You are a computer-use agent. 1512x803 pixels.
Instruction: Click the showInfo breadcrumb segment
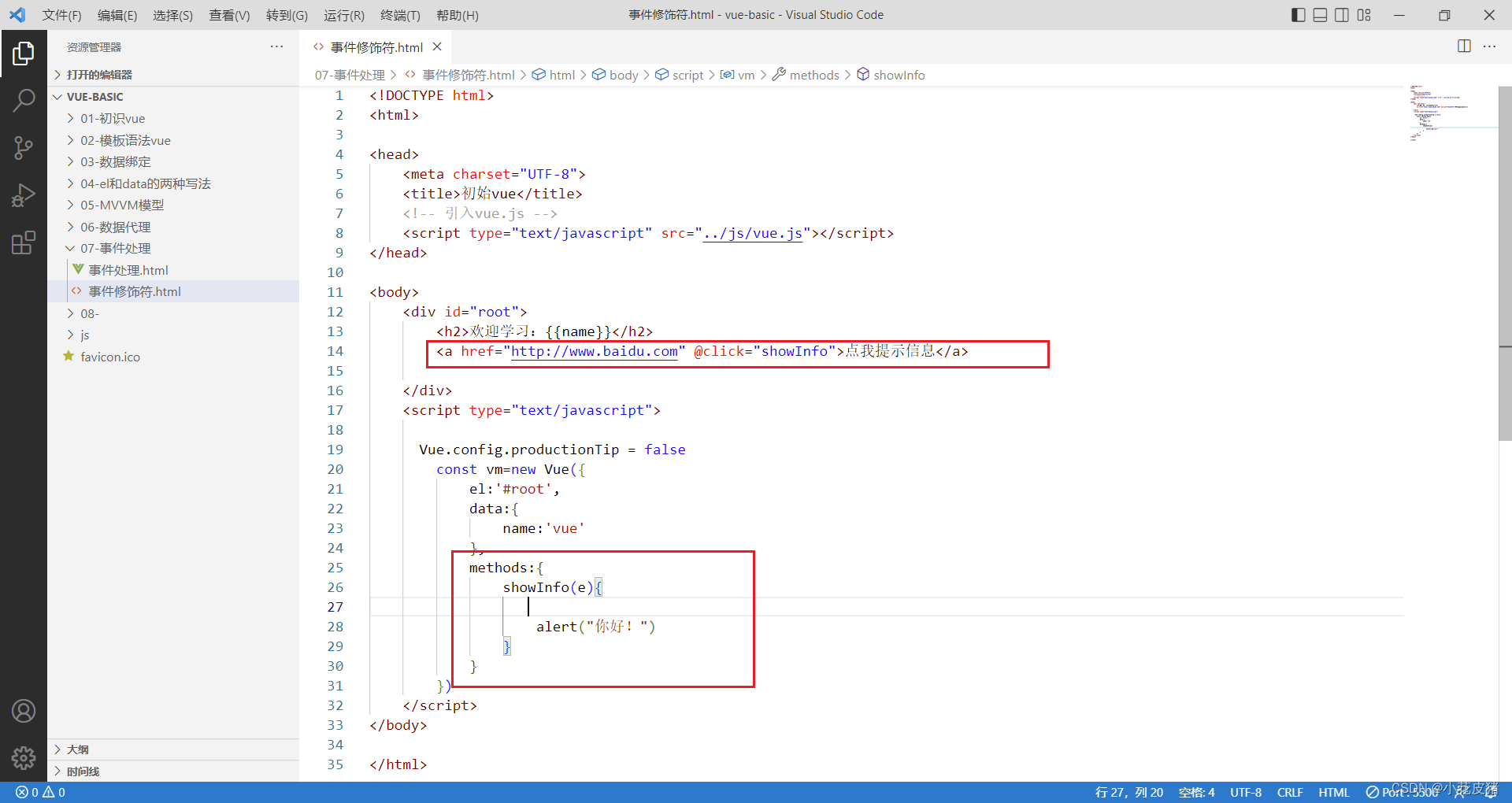point(891,75)
